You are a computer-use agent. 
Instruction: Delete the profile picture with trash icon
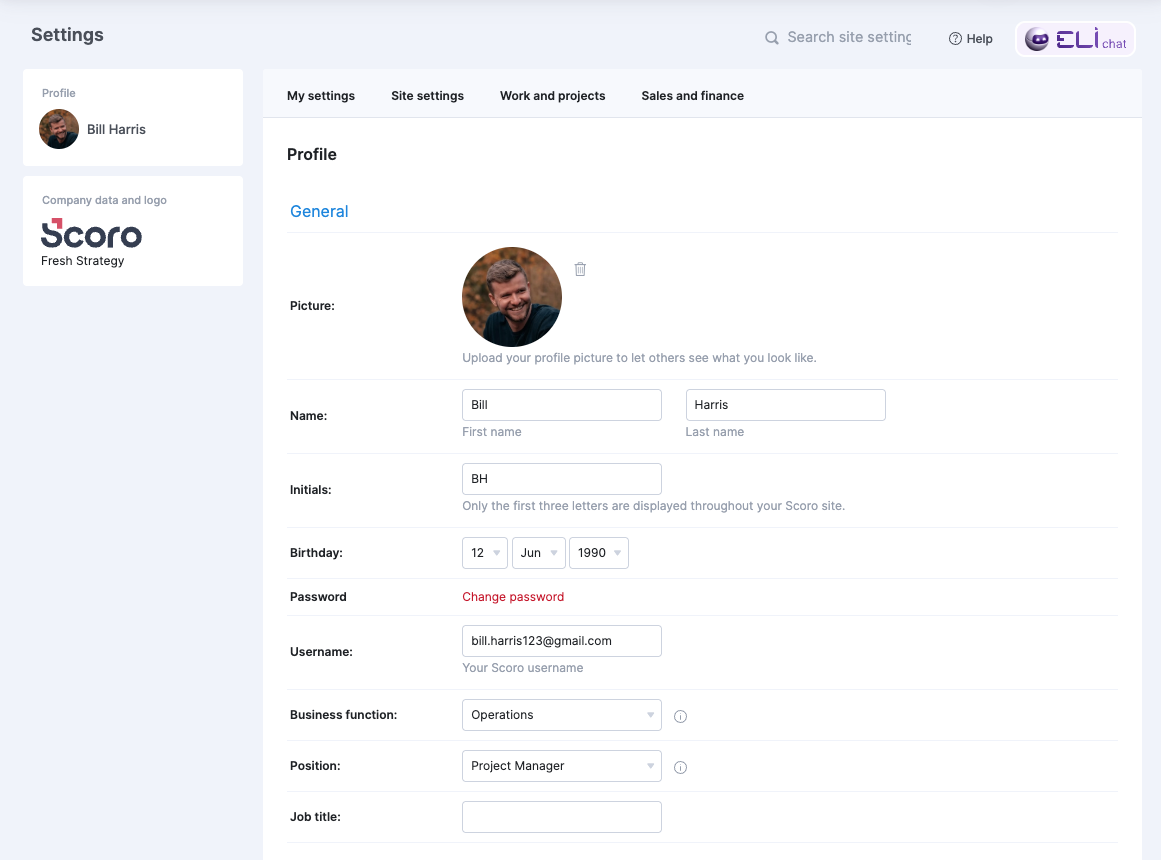580,269
